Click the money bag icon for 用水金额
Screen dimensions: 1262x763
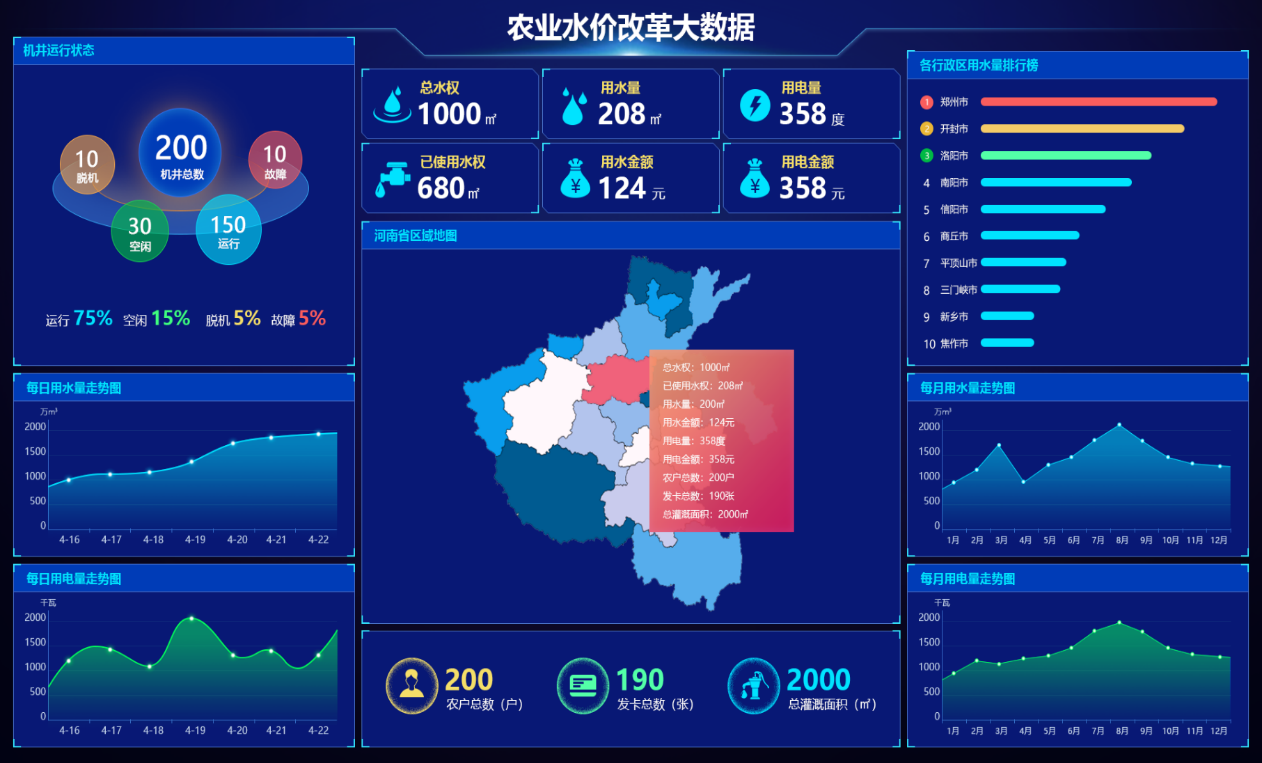tap(573, 176)
